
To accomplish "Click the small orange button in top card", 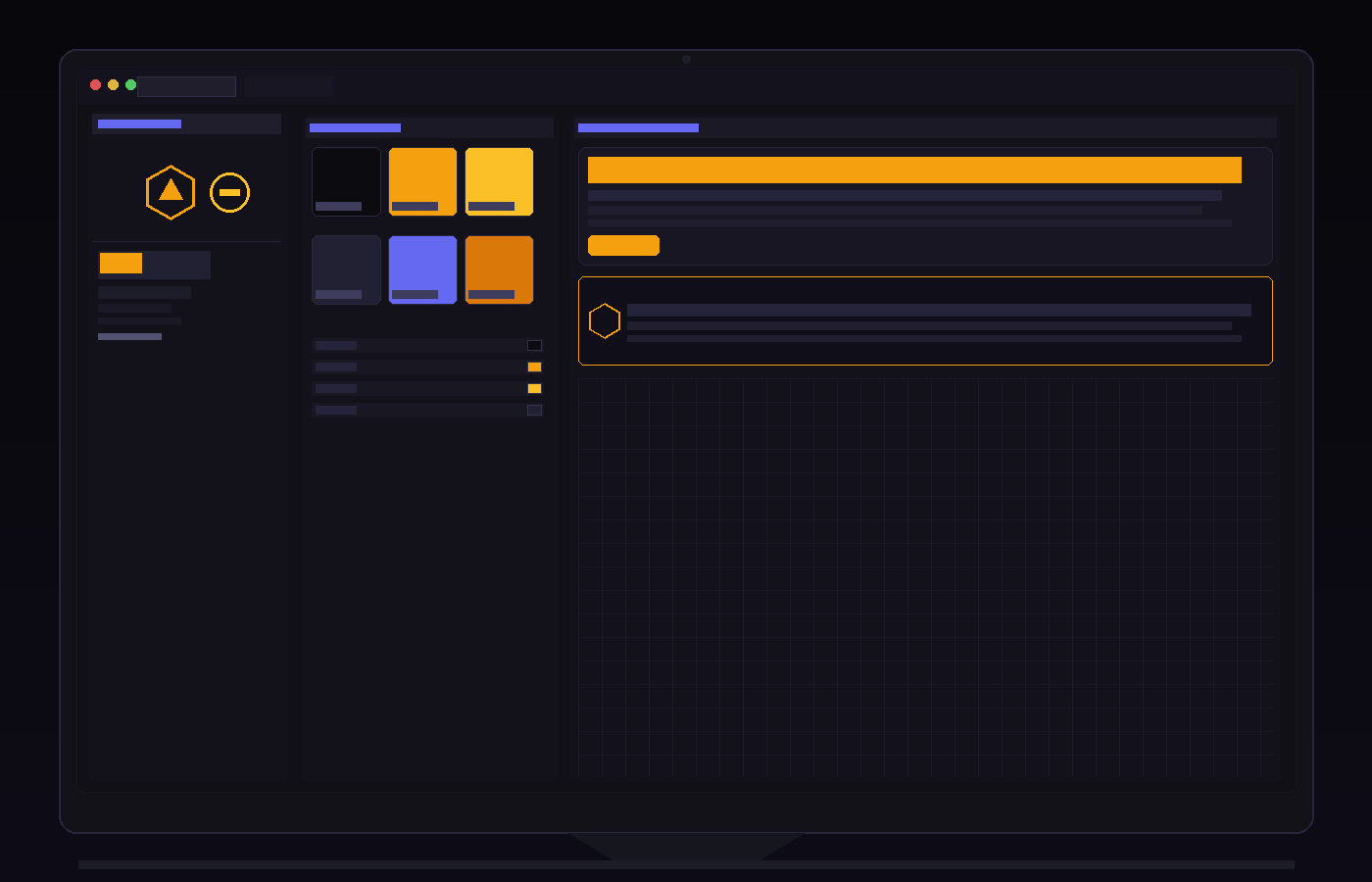I will [x=623, y=245].
